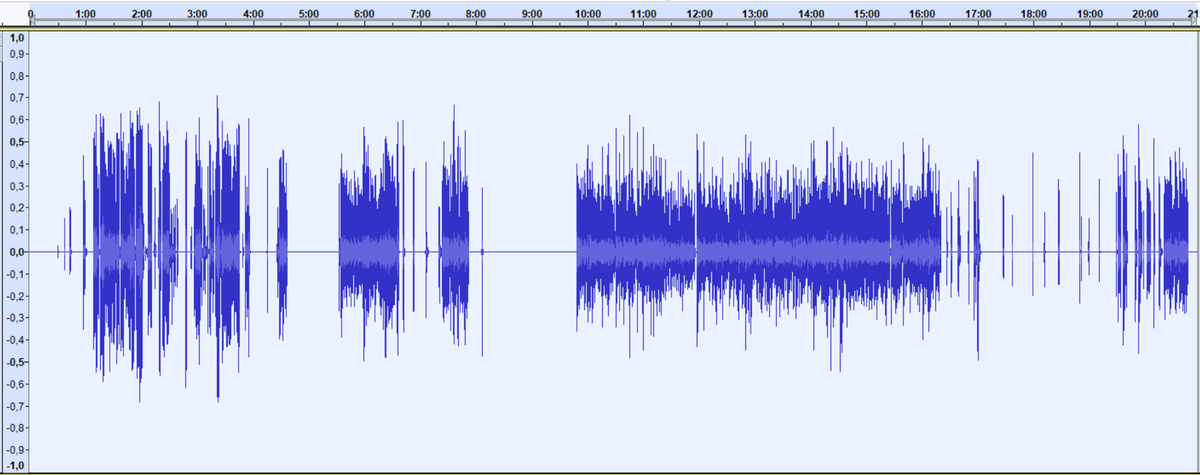Click the 9:00 label on the timeline
Screen dimensions: 1200x475
pos(532,15)
